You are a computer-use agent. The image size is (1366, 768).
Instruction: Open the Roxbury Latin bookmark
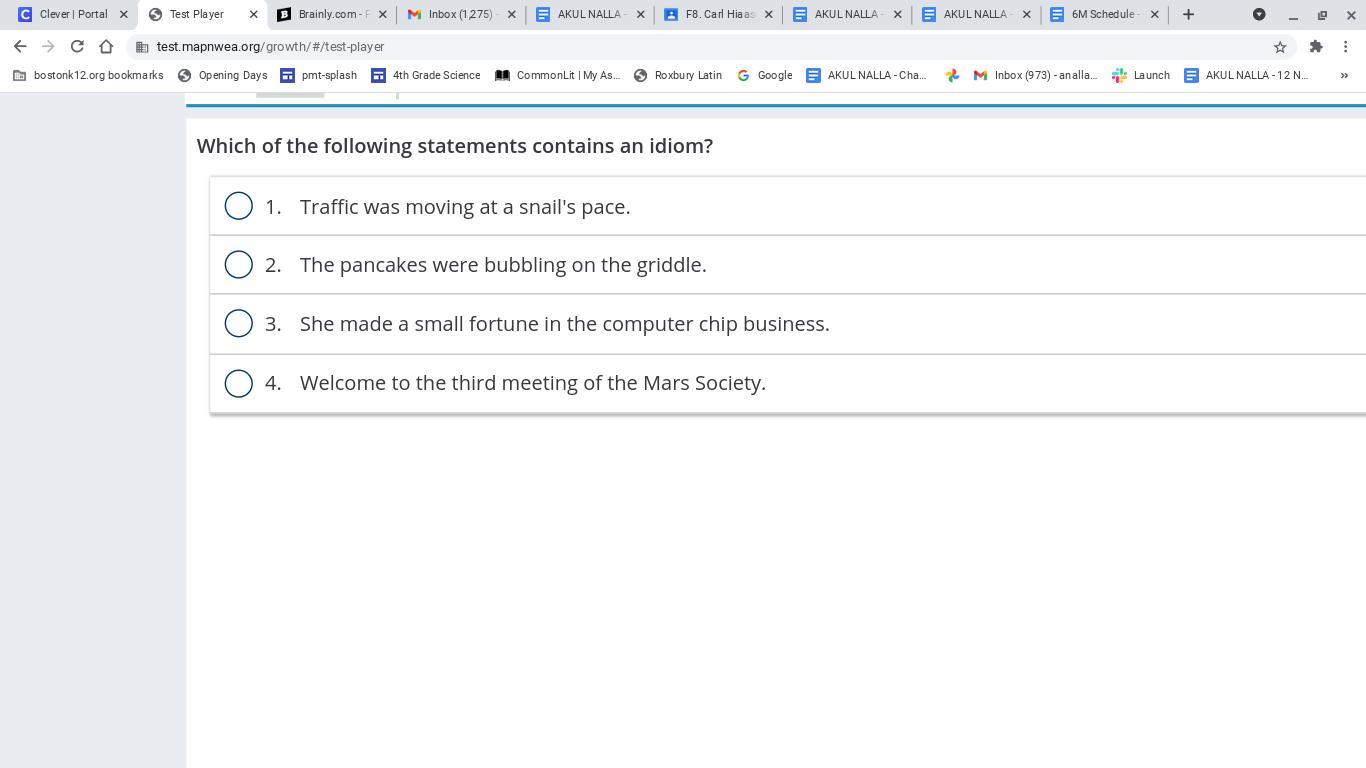coord(678,75)
